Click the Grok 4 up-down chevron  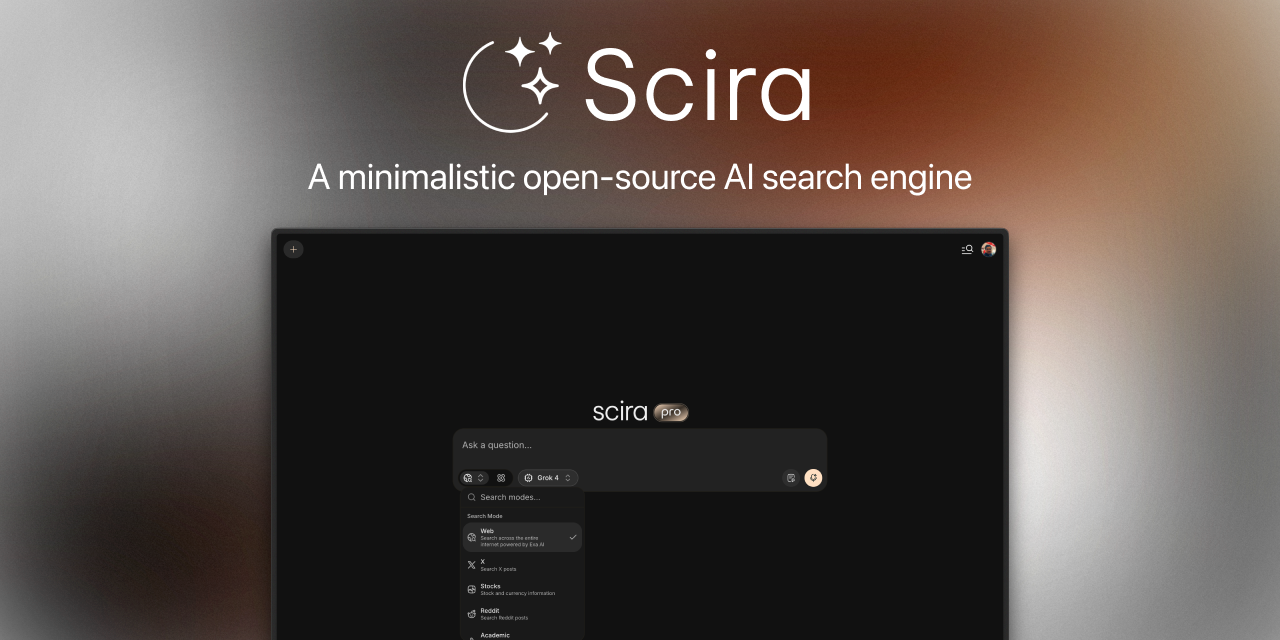click(x=568, y=478)
